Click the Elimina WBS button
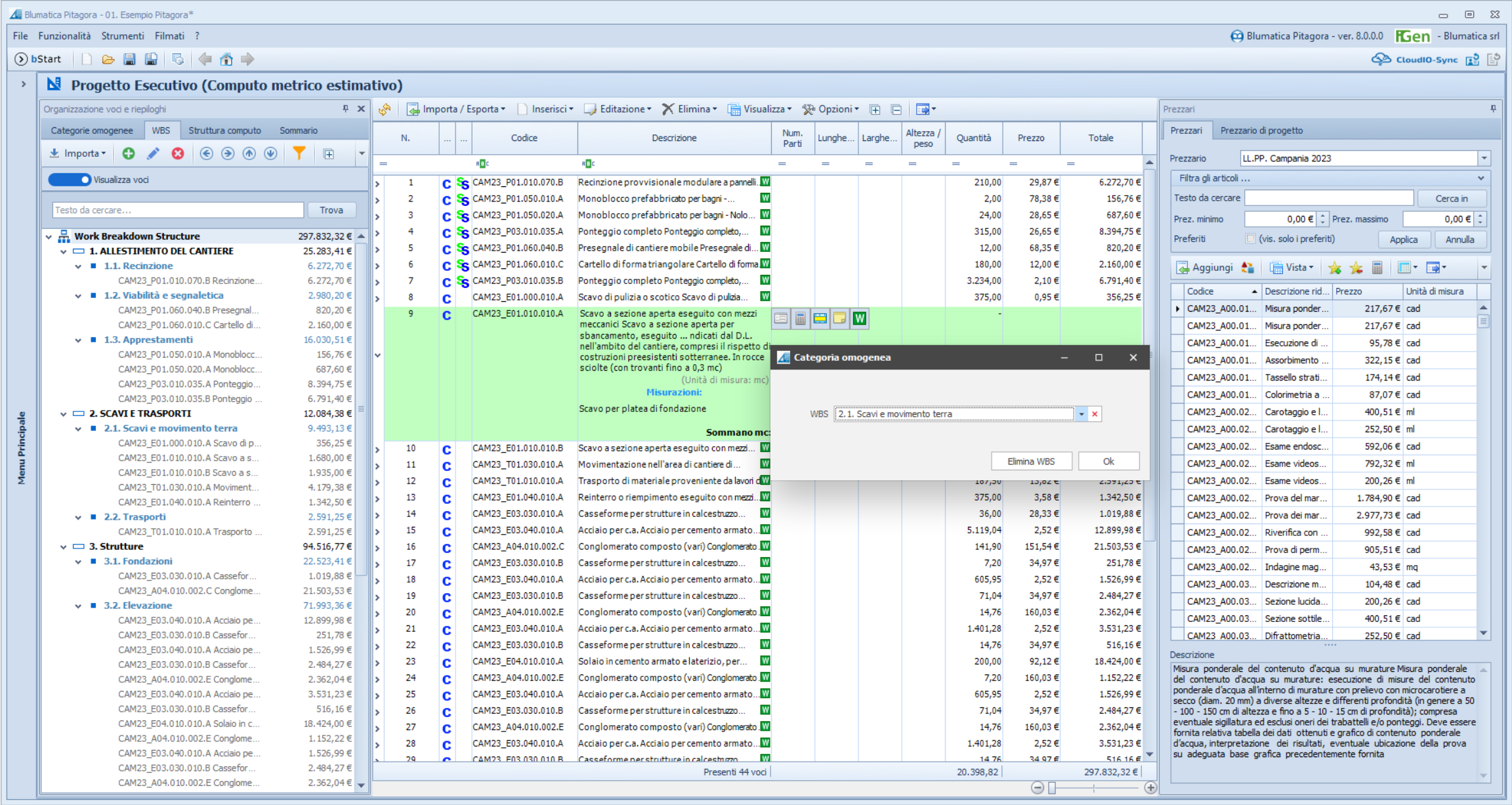Screen dimensions: 1512x805 pos(1032,461)
